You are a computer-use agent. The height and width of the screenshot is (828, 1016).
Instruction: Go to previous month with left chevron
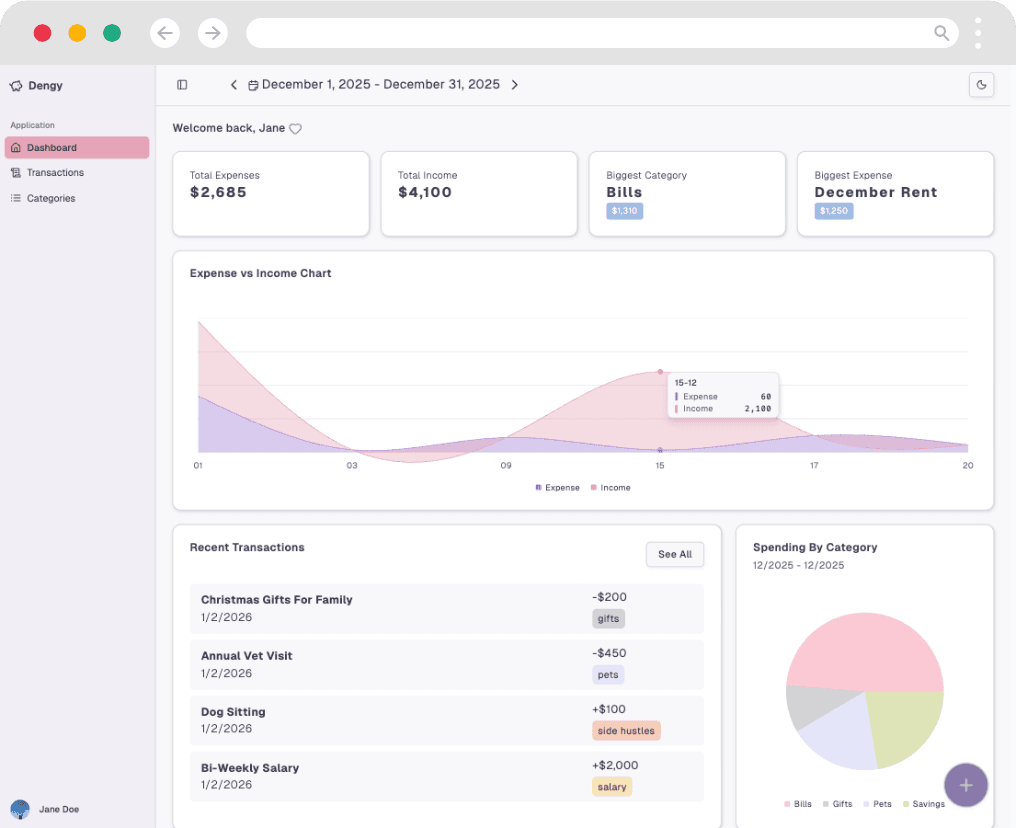point(233,84)
